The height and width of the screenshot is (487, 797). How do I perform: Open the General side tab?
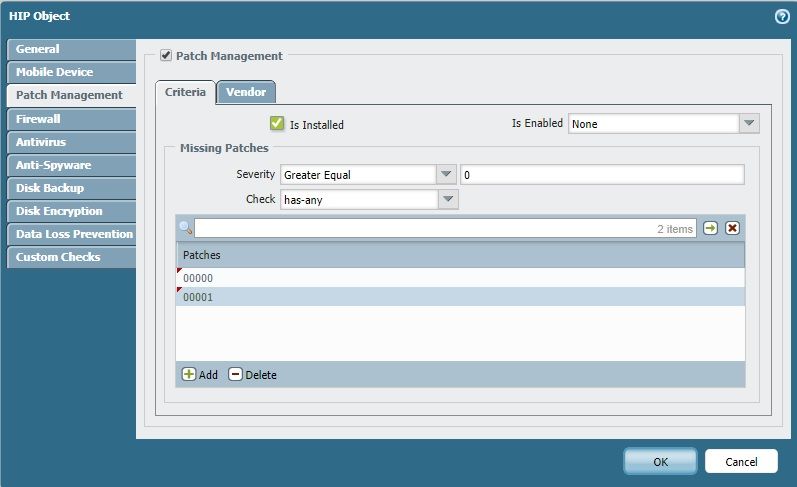point(72,49)
